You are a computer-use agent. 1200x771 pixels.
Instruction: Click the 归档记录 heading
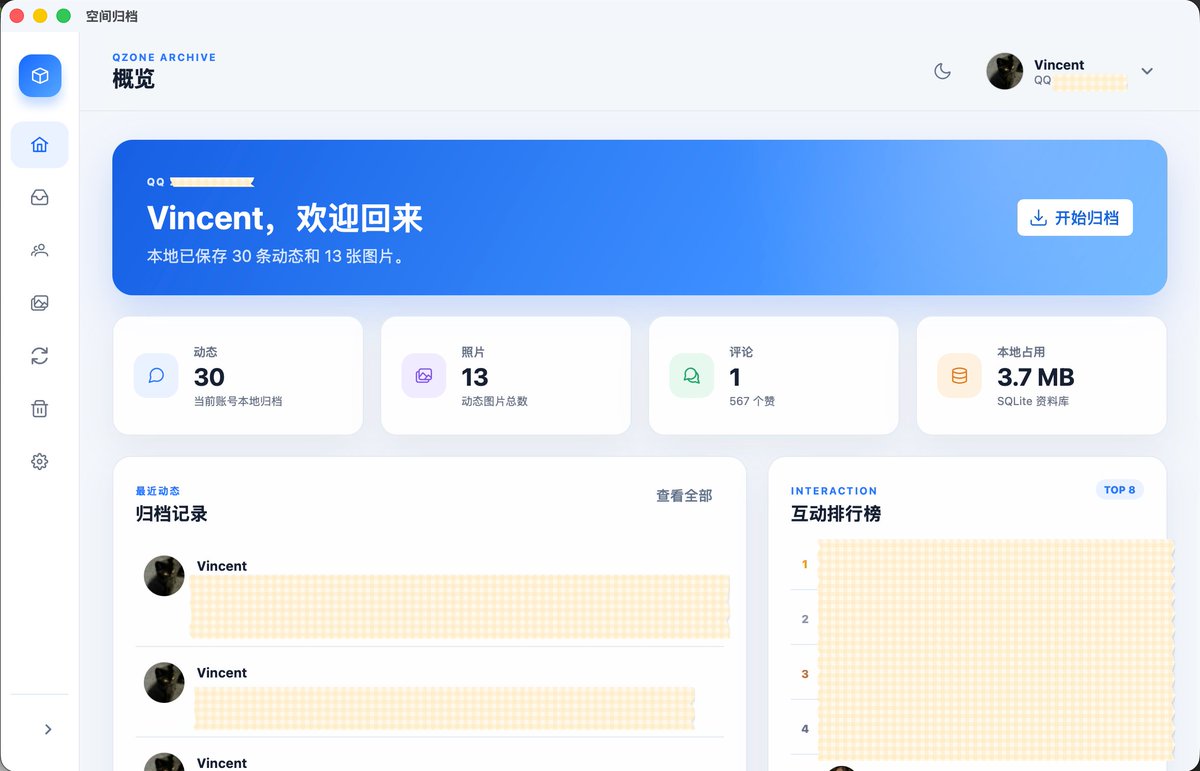[171, 514]
